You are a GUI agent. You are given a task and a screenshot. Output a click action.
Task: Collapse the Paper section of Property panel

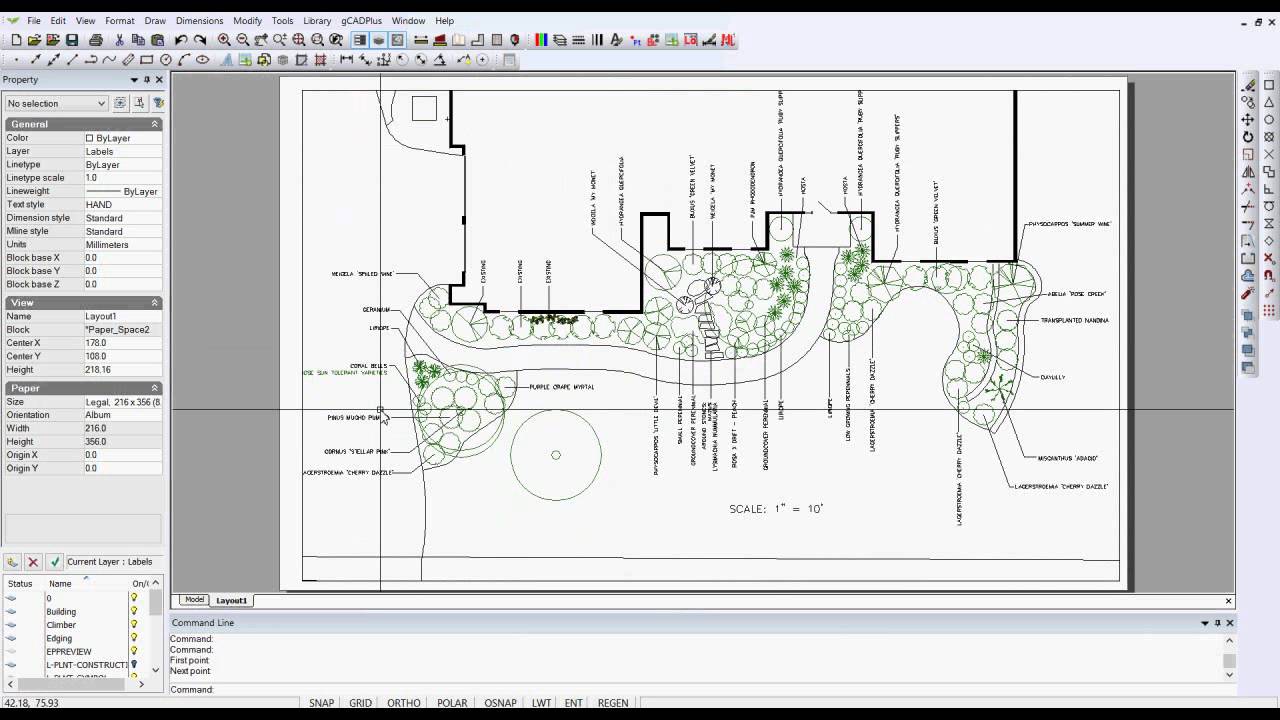153,387
